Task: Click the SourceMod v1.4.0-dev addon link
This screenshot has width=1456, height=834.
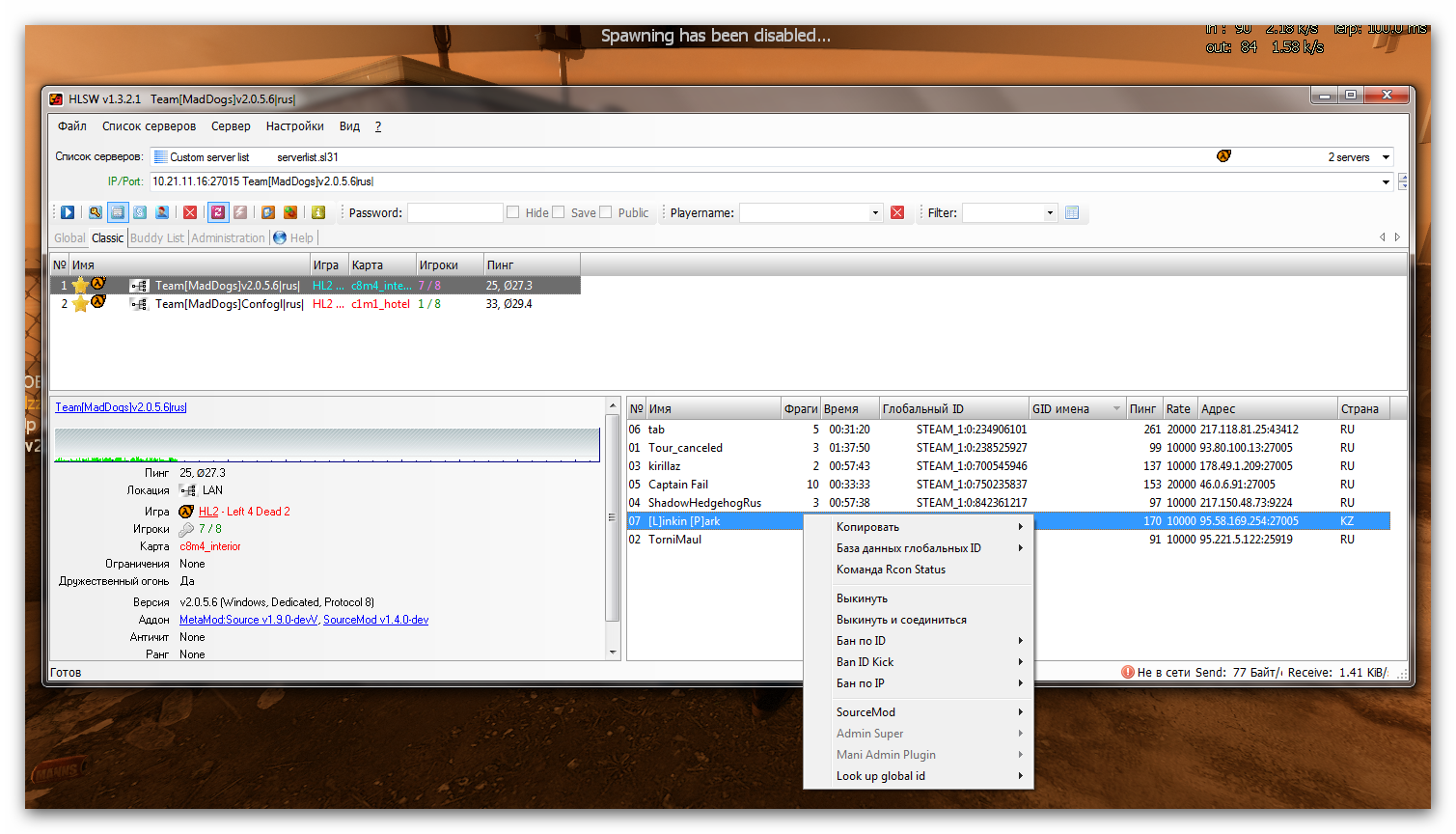Action: click(x=375, y=620)
